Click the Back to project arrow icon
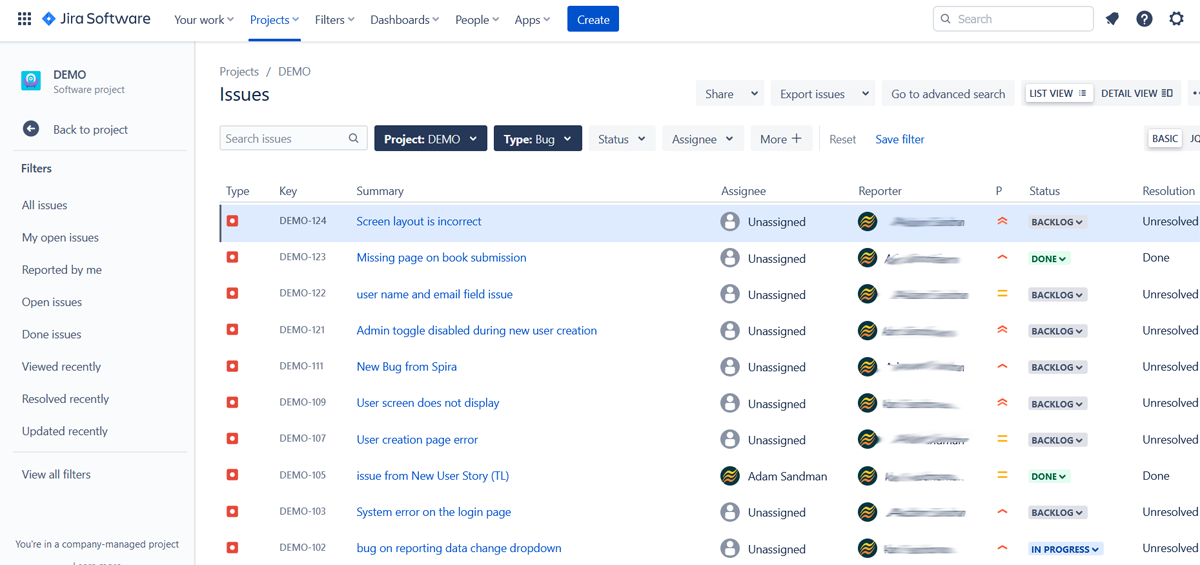 coord(31,129)
